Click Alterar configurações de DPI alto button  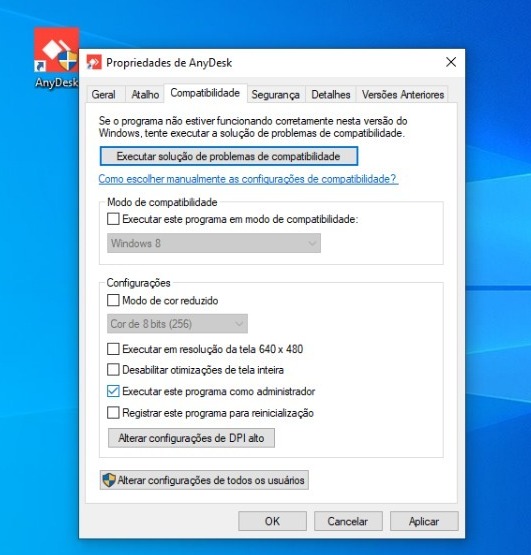[191, 438]
